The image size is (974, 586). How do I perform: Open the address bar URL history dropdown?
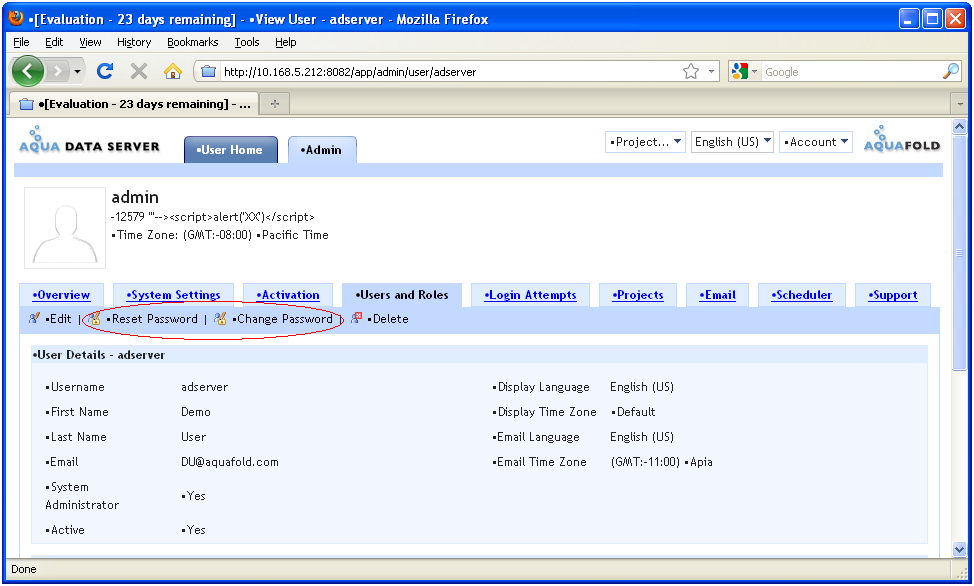pos(711,71)
